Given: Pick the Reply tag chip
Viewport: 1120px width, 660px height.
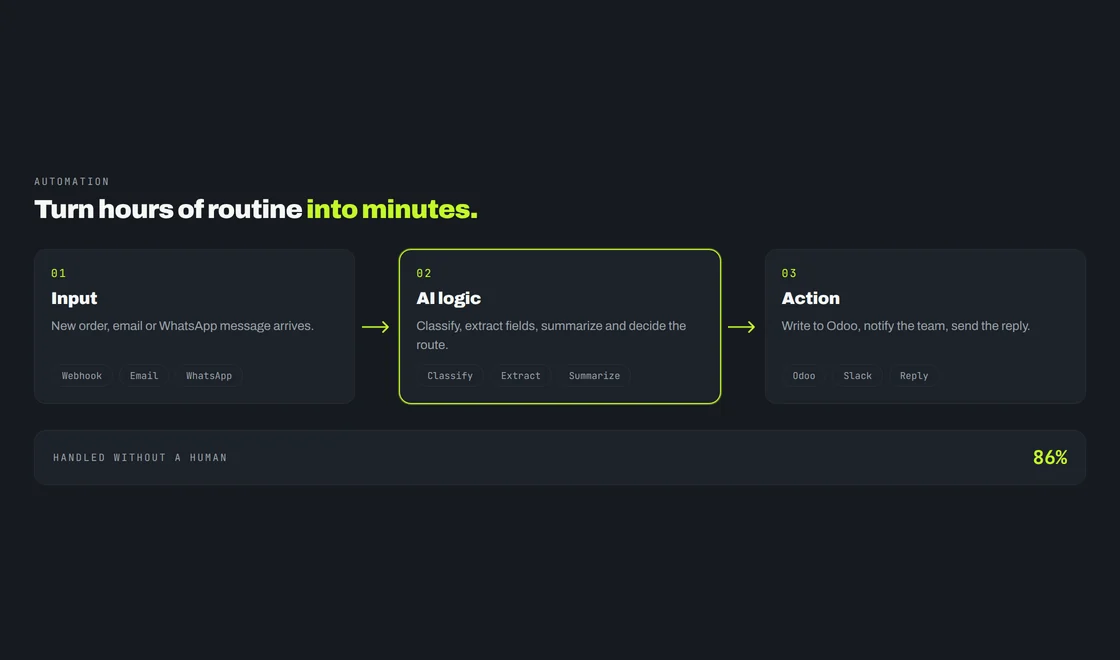Looking at the screenshot, I should pos(914,376).
